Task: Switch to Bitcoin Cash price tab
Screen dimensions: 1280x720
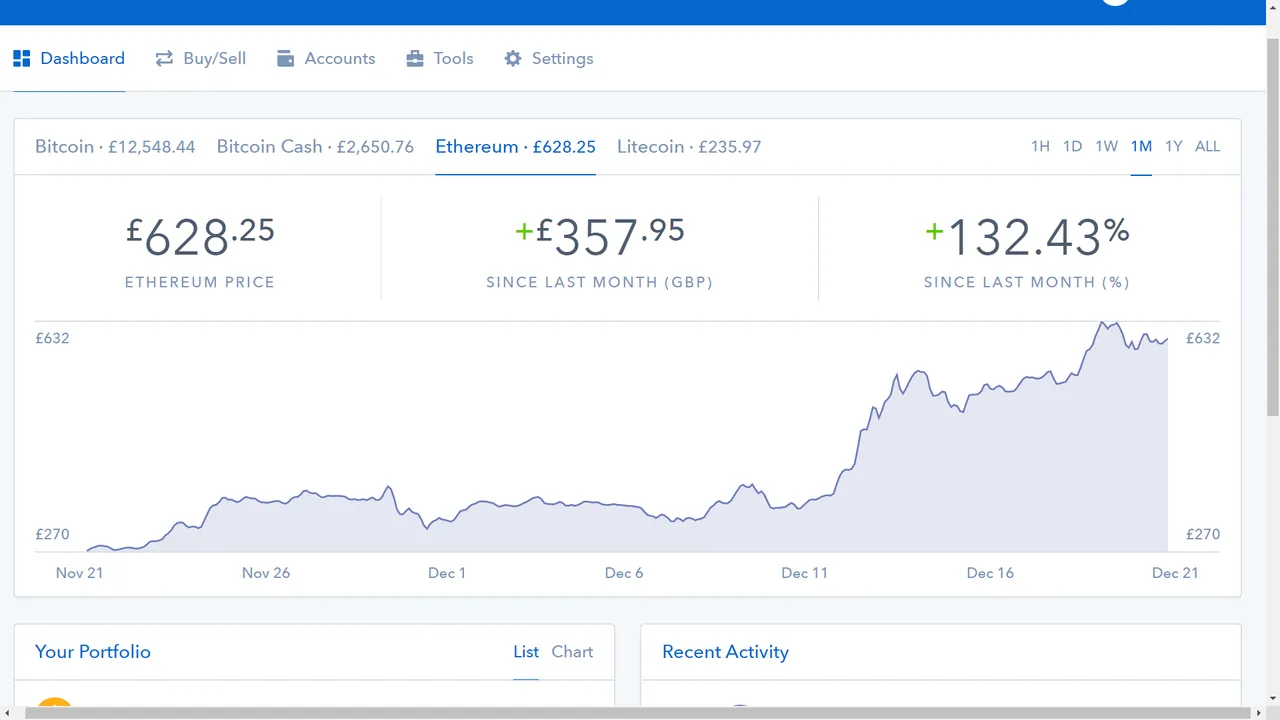Action: click(315, 147)
